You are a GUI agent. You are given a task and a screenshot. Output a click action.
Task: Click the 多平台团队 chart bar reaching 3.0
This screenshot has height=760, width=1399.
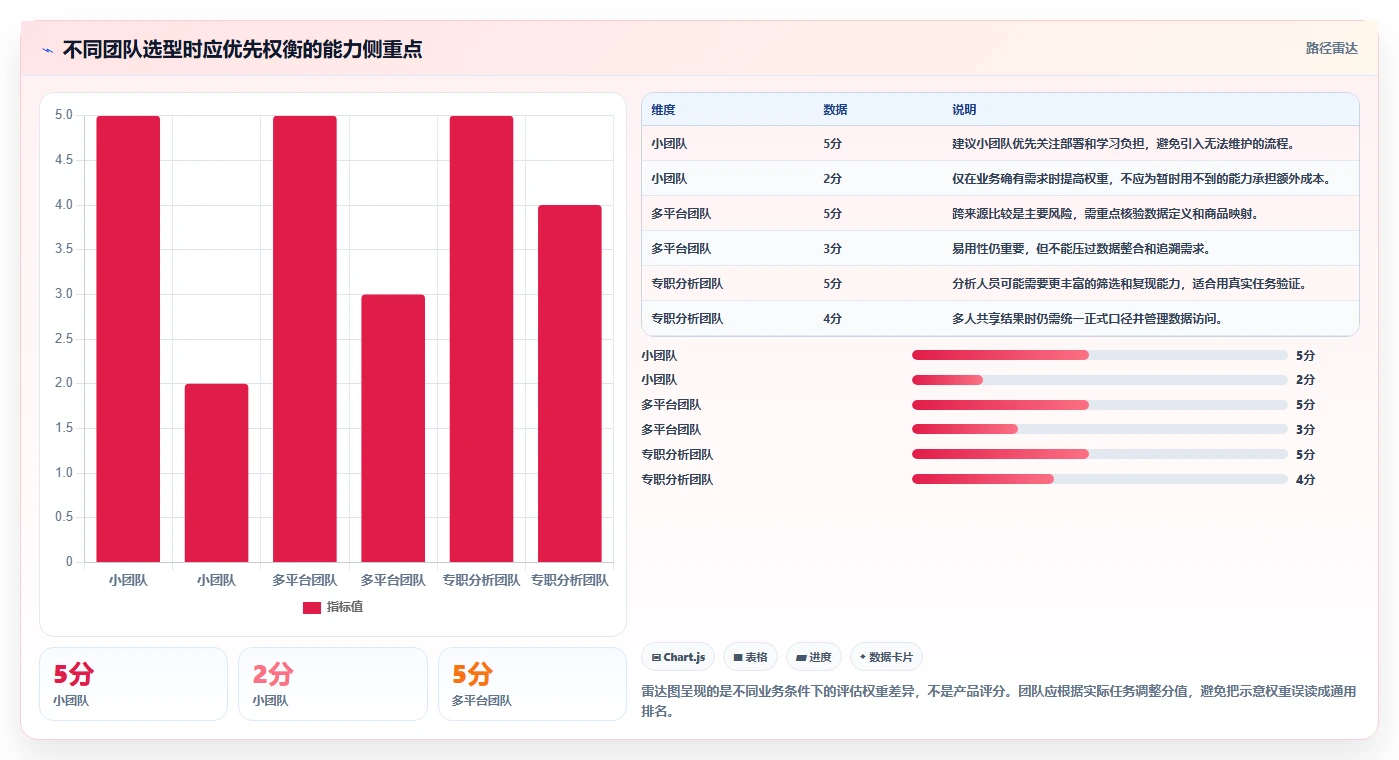(393, 428)
